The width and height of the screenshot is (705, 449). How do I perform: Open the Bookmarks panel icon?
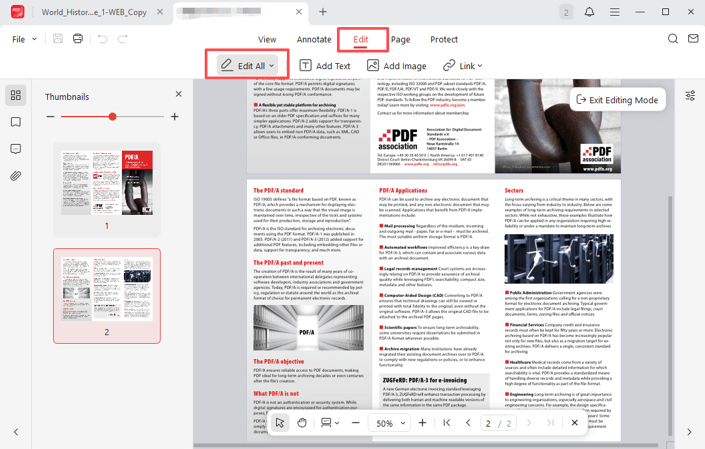tap(16, 122)
